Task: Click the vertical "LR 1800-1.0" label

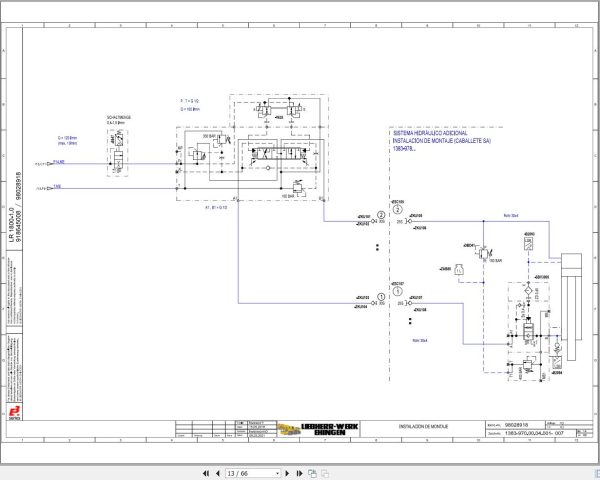Action: coord(11,225)
